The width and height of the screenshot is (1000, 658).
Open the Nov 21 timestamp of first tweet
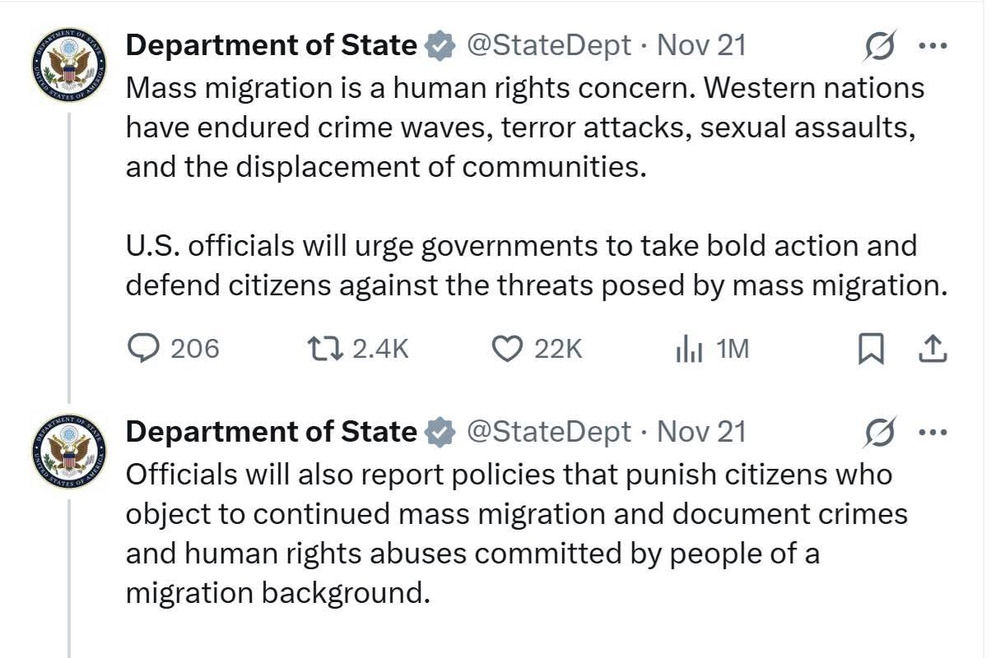702,45
